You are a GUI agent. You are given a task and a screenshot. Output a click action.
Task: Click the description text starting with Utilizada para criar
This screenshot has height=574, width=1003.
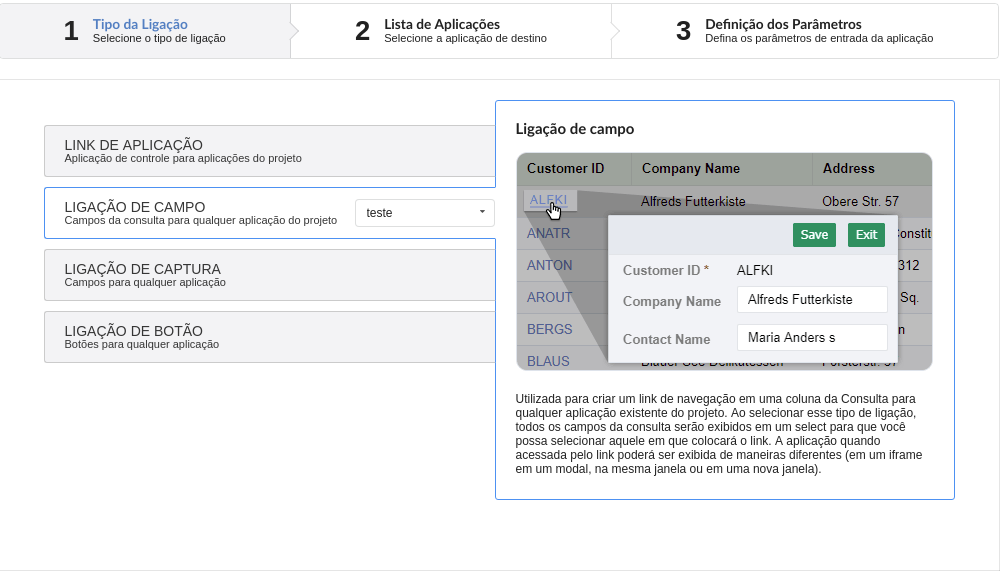click(719, 434)
